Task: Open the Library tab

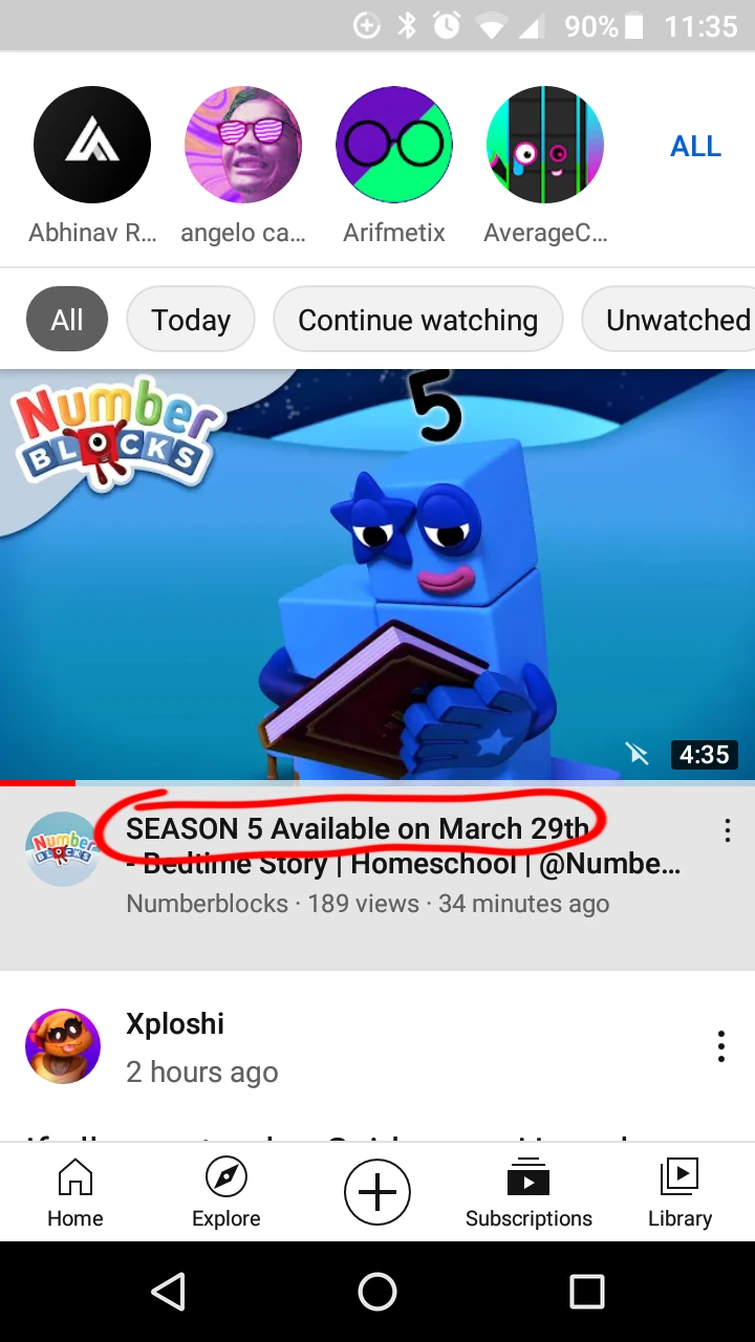Action: click(x=680, y=1192)
